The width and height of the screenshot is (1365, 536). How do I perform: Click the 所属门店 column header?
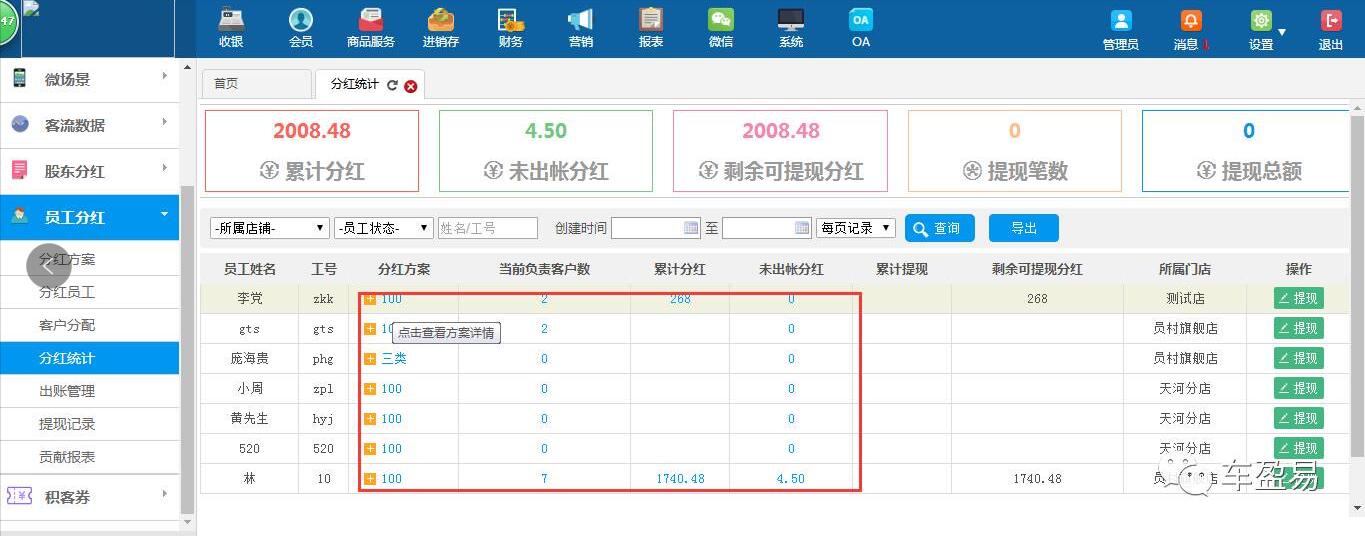tap(1185, 269)
